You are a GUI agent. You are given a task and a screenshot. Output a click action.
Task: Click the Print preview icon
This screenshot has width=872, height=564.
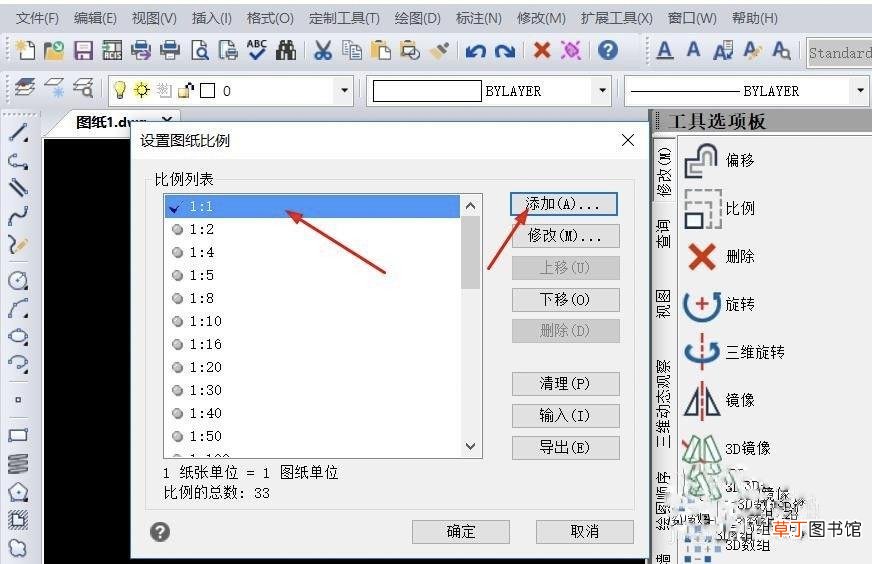[200, 51]
